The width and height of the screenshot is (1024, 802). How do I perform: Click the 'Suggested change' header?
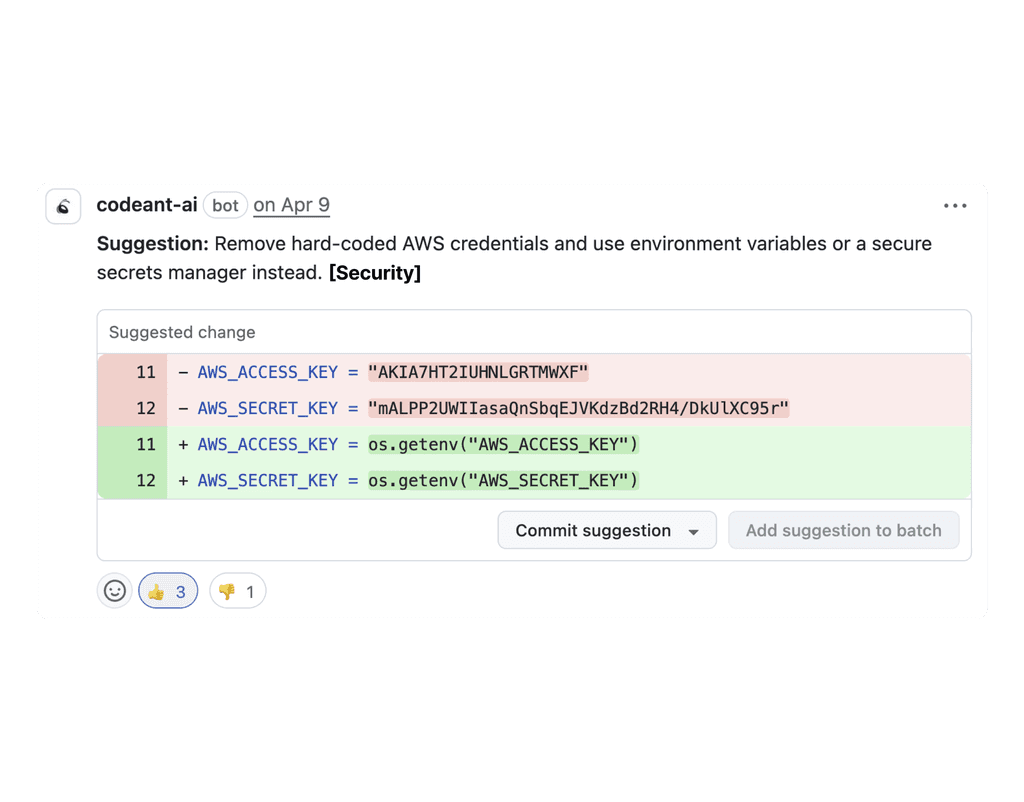click(x=181, y=332)
